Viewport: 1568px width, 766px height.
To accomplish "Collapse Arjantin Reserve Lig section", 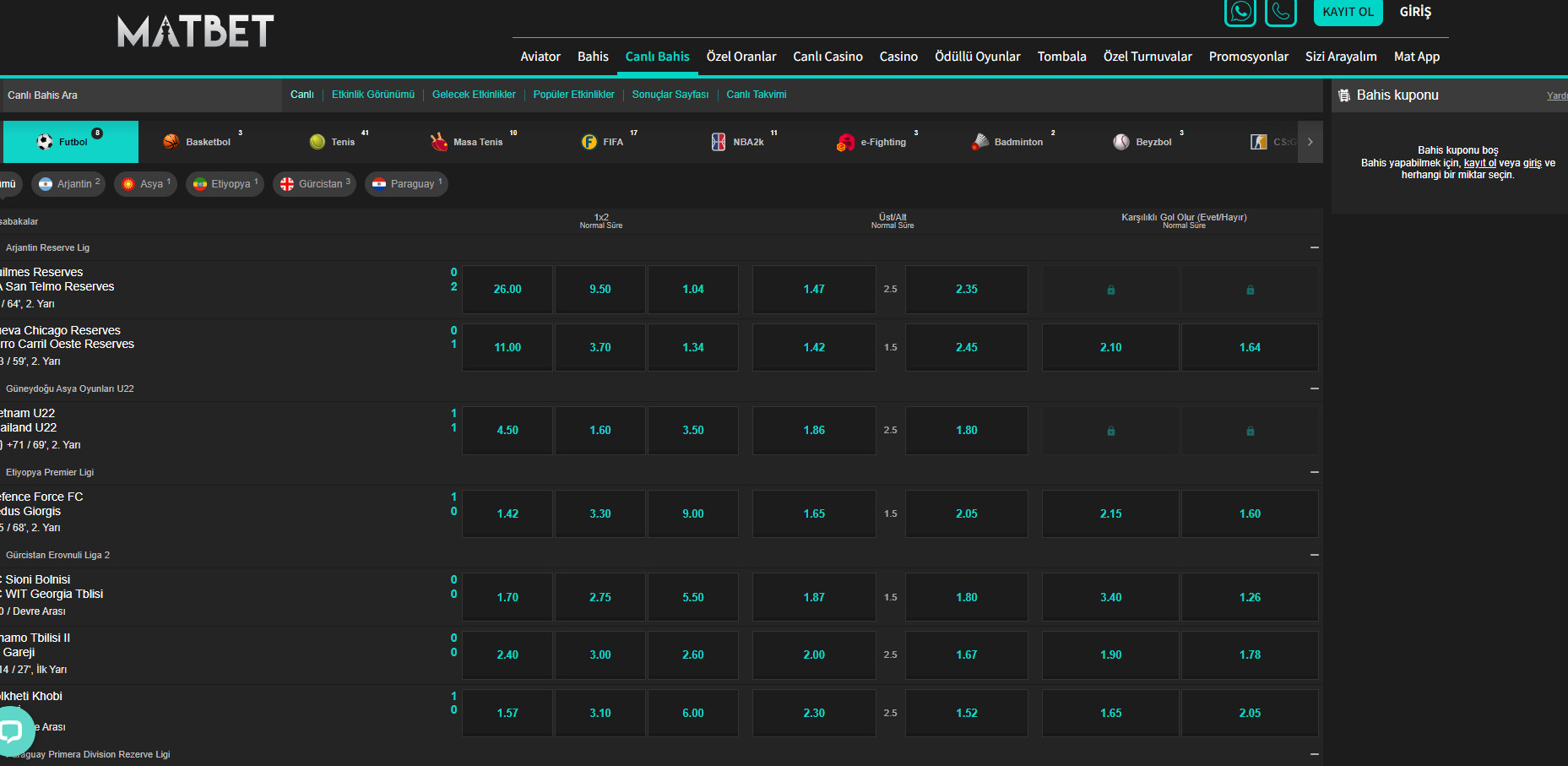I will tap(1314, 247).
